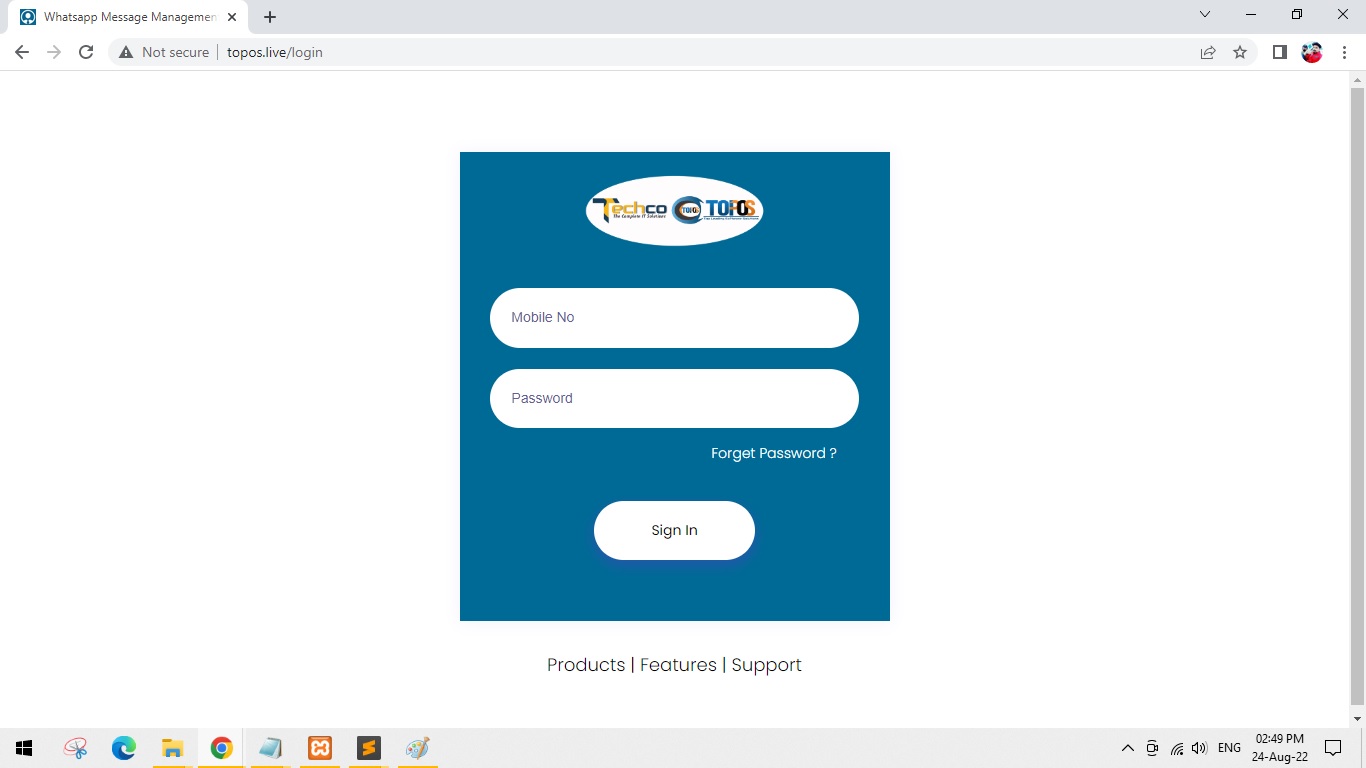This screenshot has height=768, width=1366.
Task: Click the Mobile No input field
Action: [674, 318]
